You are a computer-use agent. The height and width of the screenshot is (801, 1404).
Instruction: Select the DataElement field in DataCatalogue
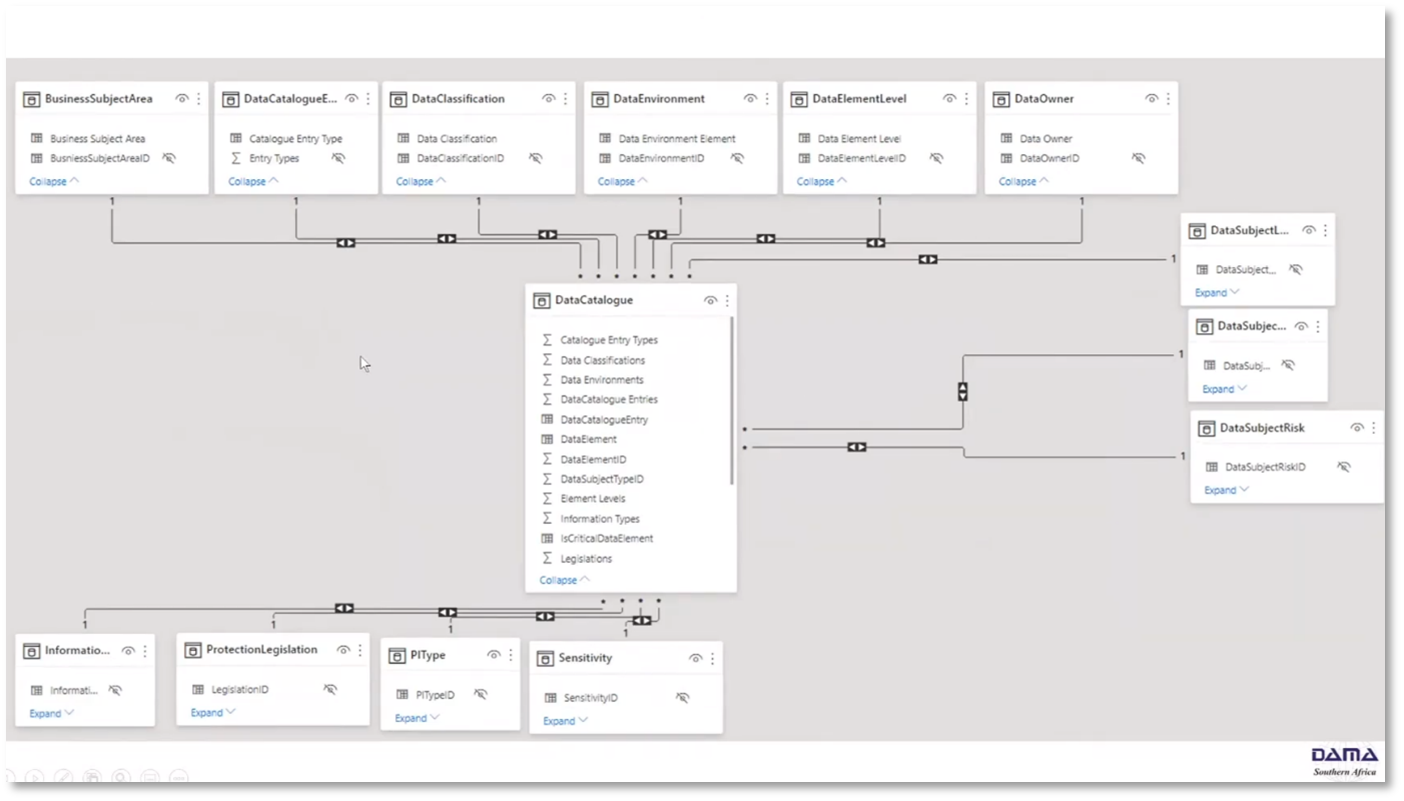coord(588,439)
